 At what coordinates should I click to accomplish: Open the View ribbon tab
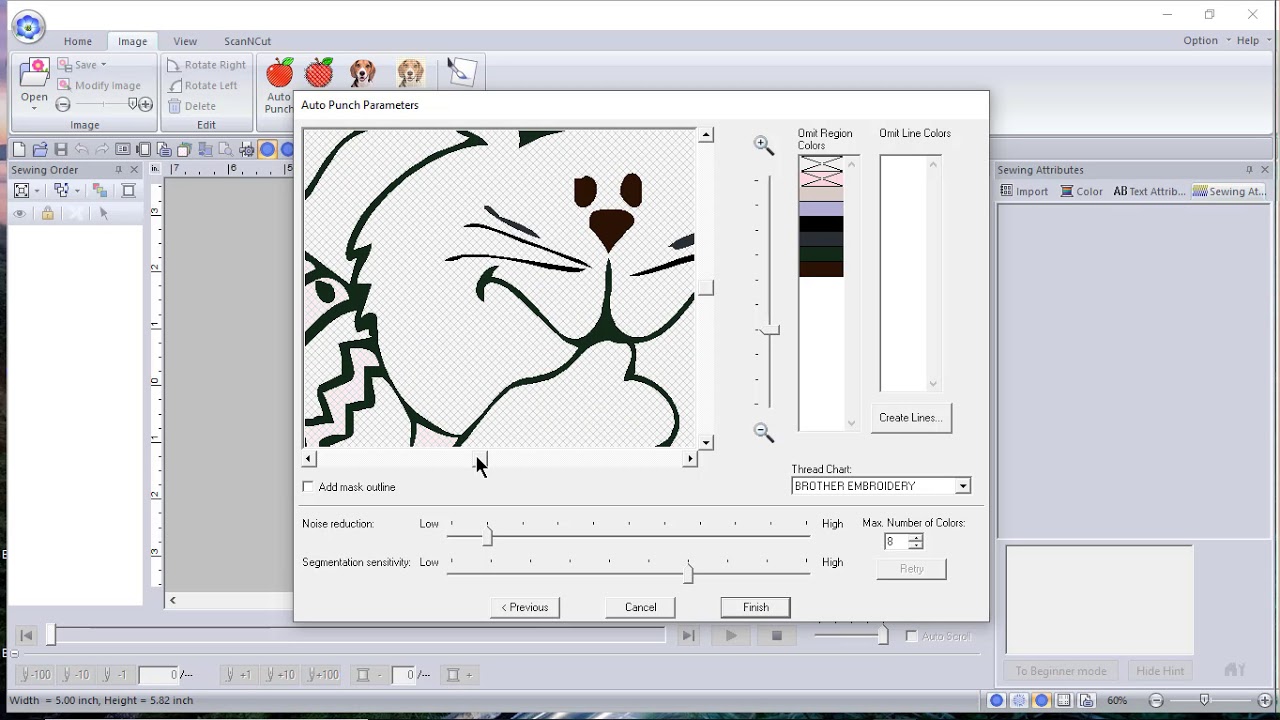185,41
